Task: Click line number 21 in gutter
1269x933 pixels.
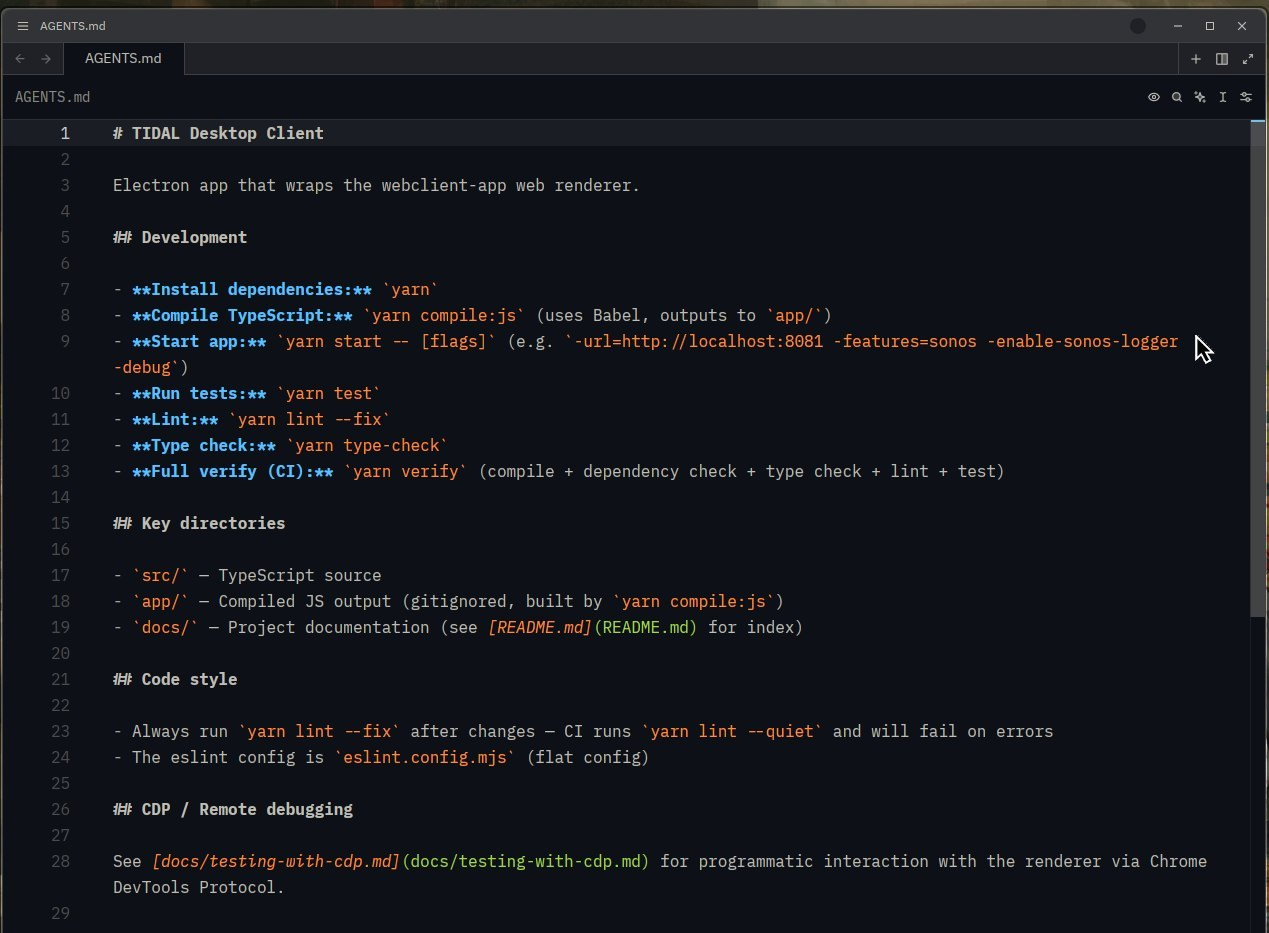Action: (61, 679)
